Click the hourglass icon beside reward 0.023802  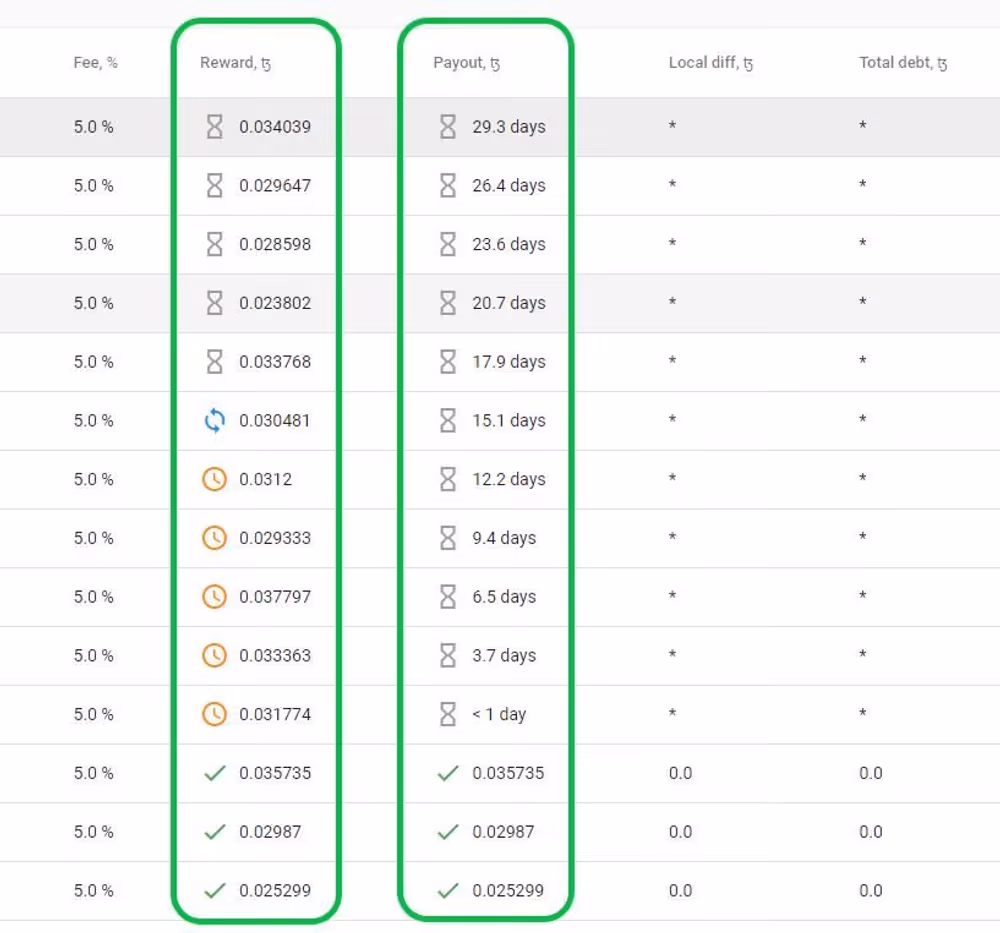(214, 303)
